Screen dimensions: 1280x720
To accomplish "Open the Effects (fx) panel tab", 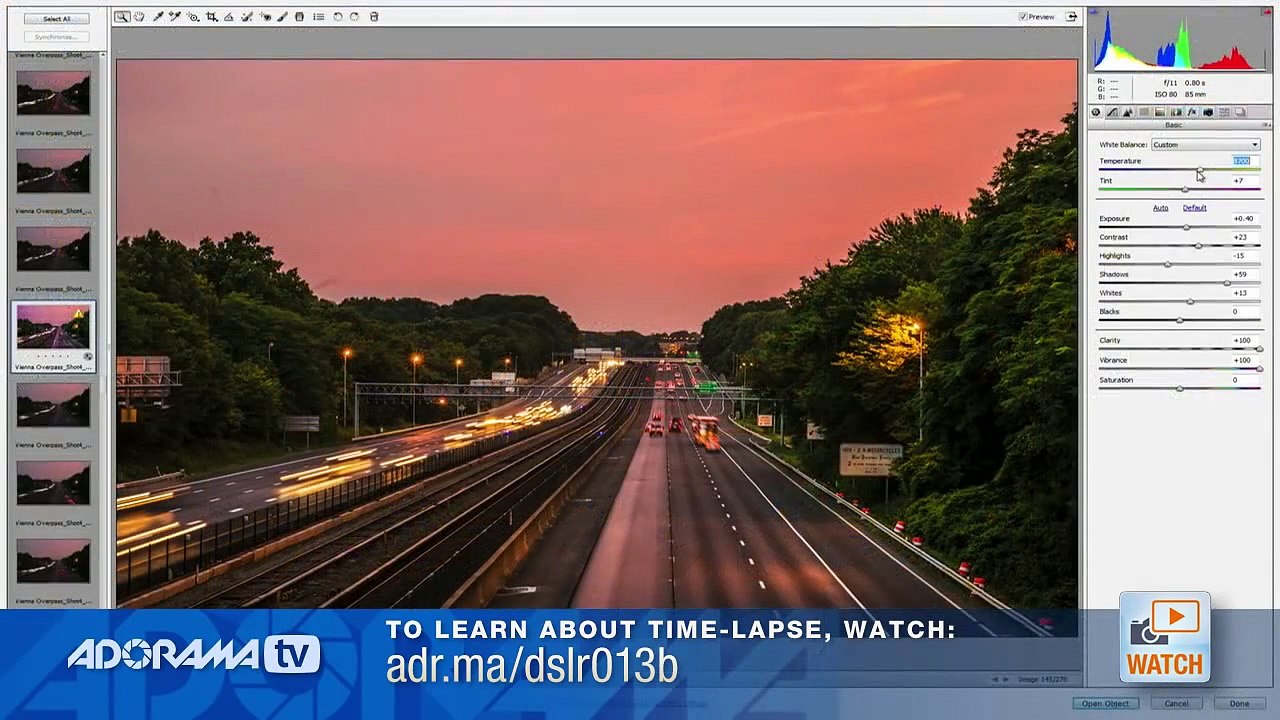I will [x=1192, y=112].
